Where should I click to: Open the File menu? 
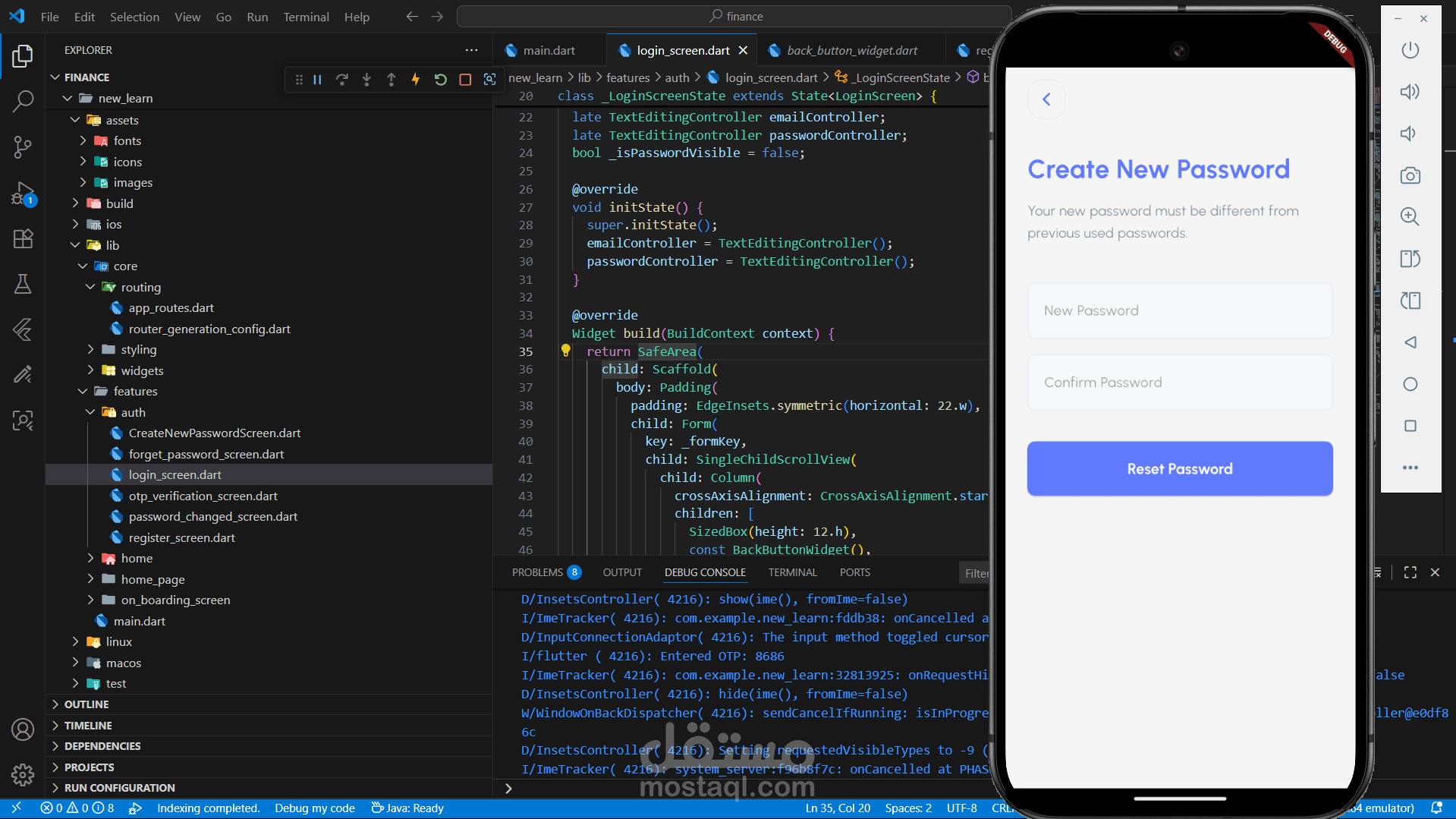click(x=50, y=17)
